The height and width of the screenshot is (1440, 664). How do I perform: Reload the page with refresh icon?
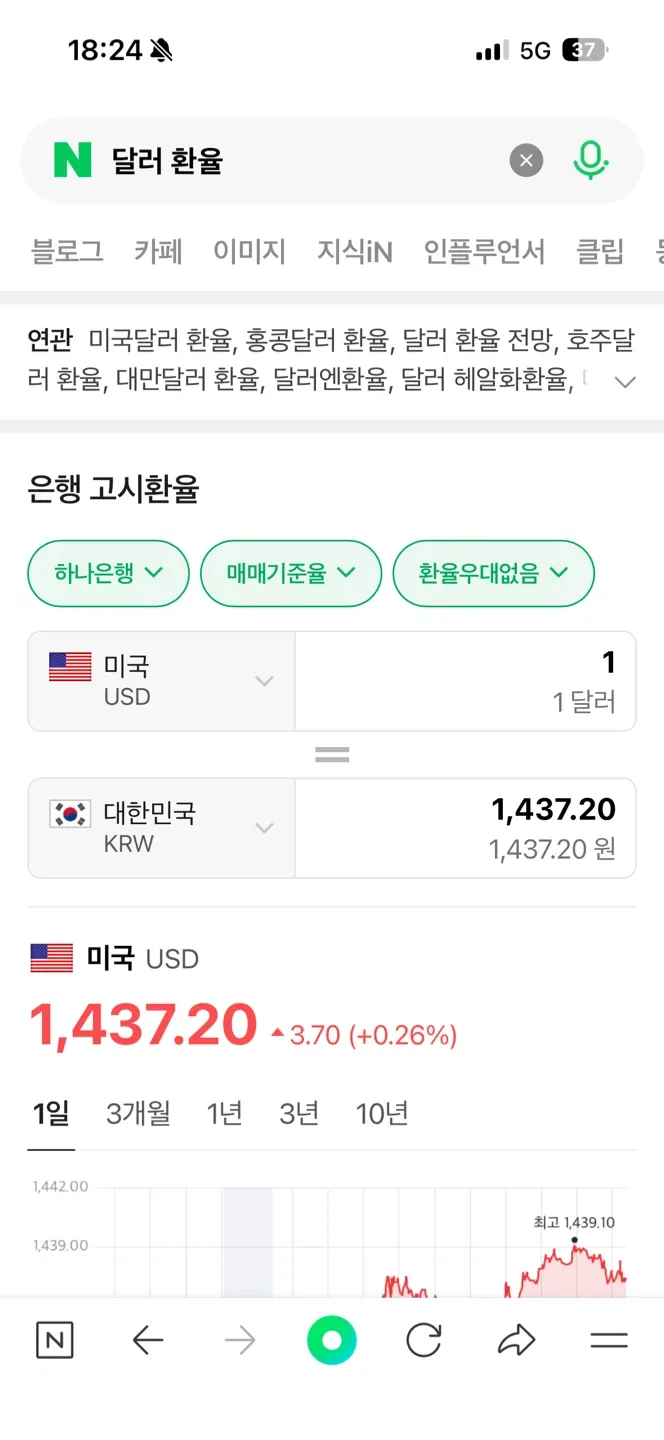tap(424, 1340)
